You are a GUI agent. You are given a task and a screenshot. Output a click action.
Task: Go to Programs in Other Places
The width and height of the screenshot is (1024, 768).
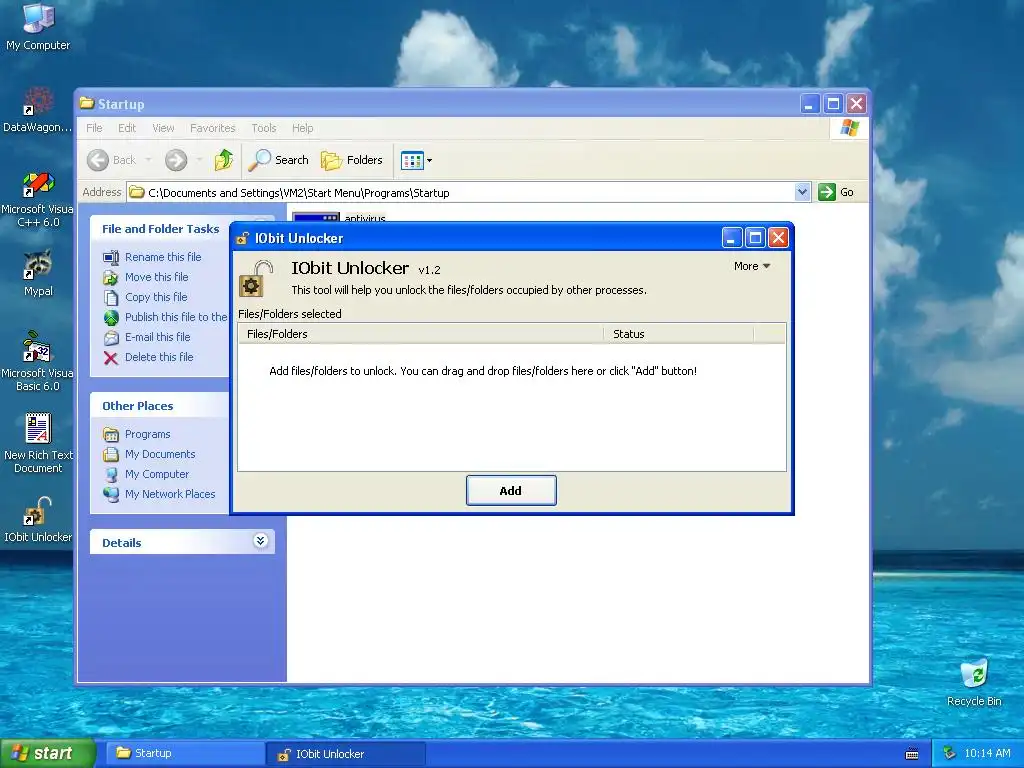[x=148, y=434]
